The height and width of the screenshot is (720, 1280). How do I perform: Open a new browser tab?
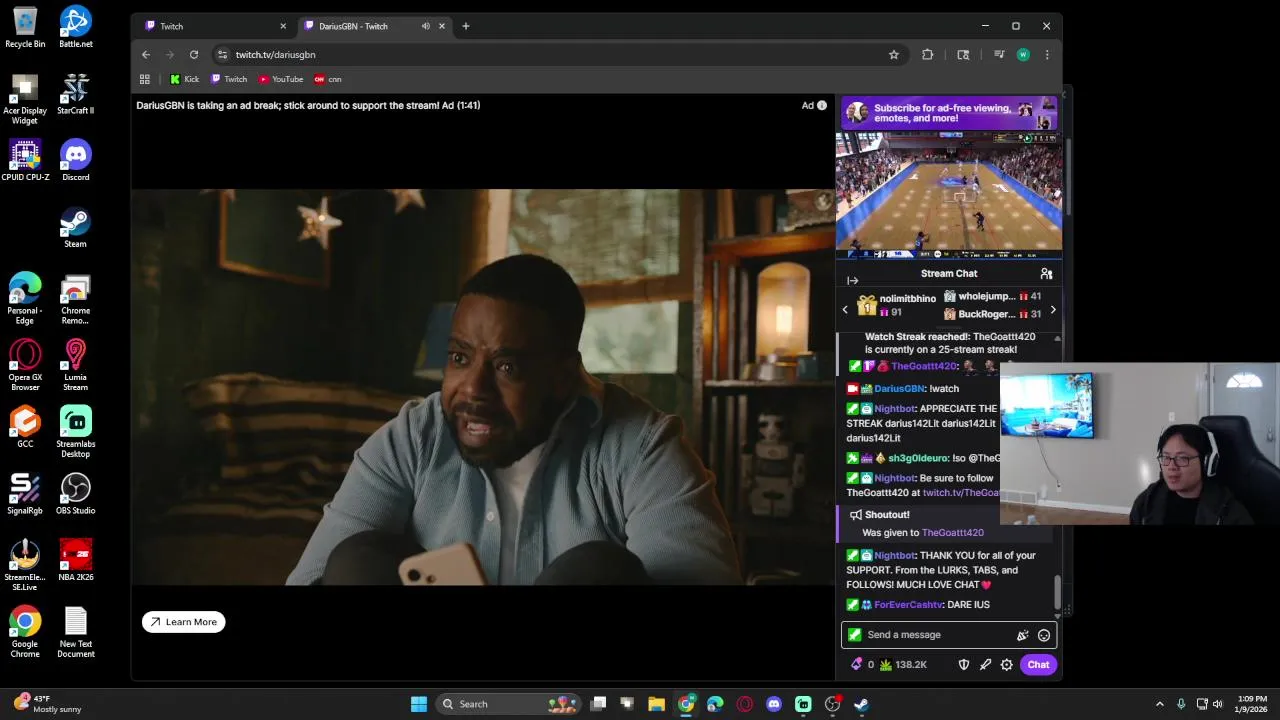click(x=466, y=26)
